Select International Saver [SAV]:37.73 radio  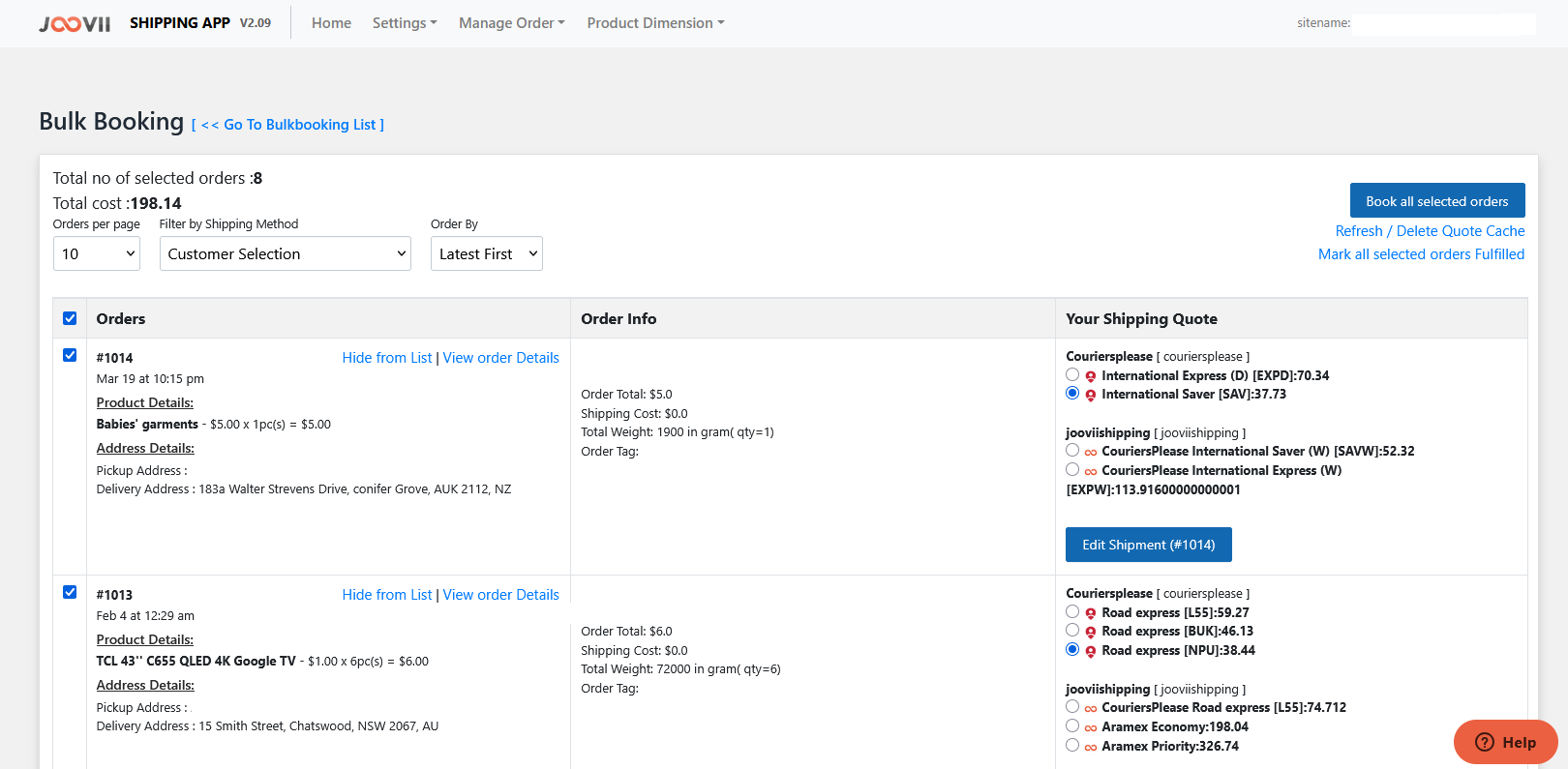pos(1072,393)
